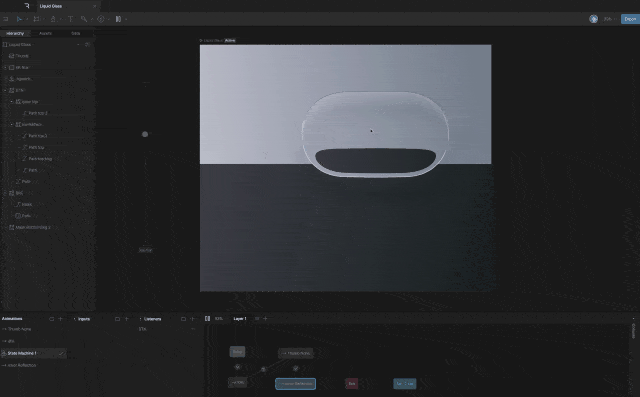The width and height of the screenshot is (640, 397).
Task: Add a folder in Inputs panel
Action: click(117, 319)
